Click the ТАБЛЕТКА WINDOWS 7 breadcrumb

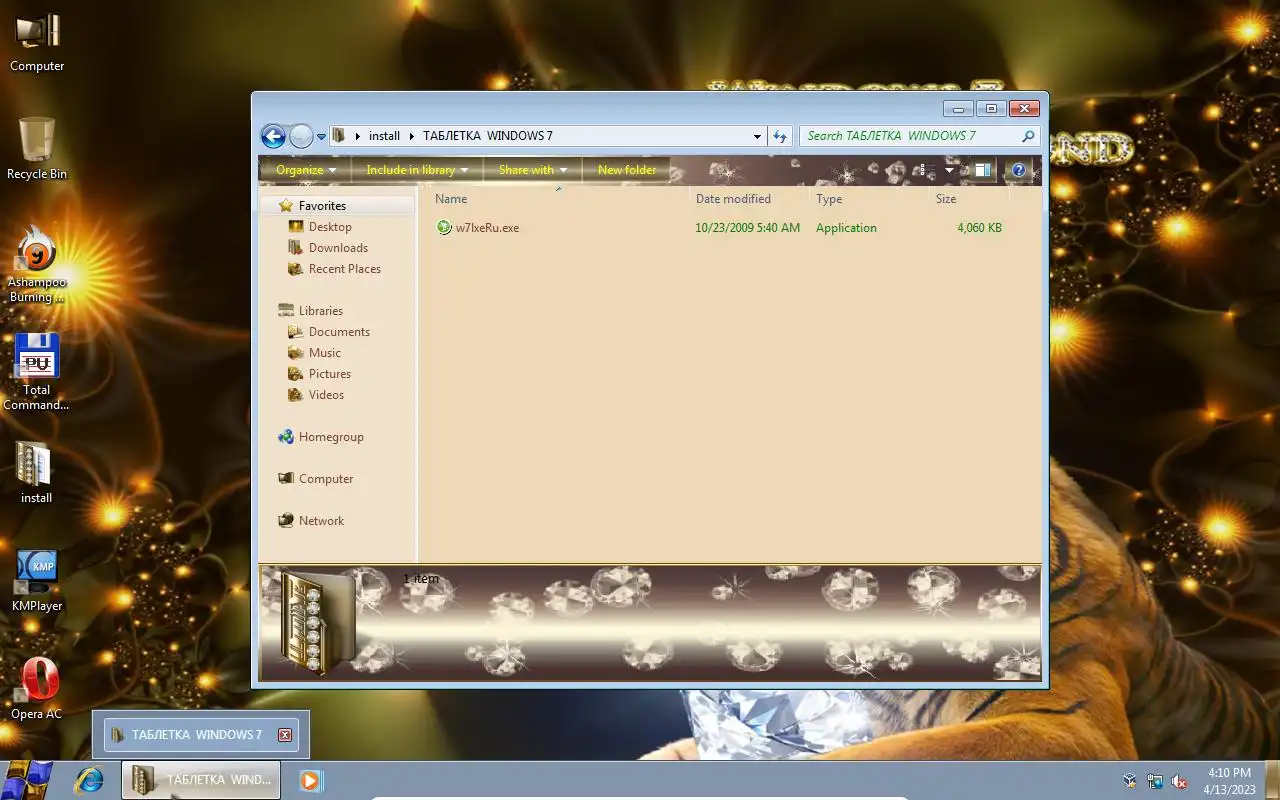pyautogui.click(x=488, y=136)
